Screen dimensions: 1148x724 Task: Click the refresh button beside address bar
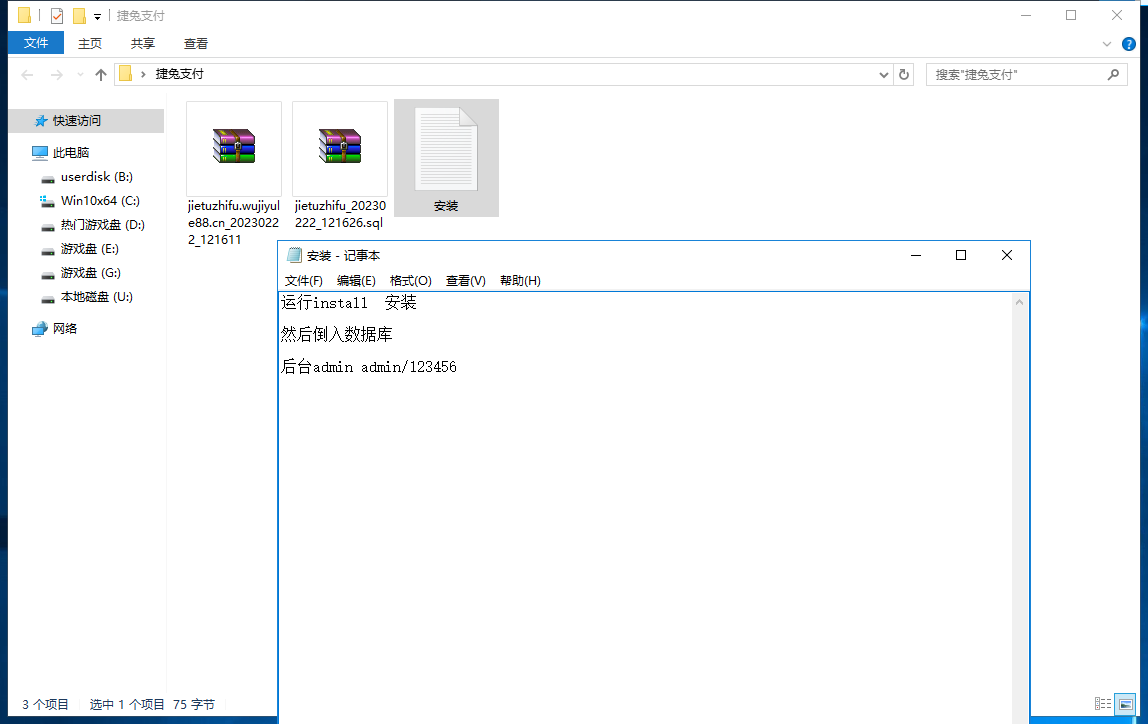pyautogui.click(x=904, y=75)
